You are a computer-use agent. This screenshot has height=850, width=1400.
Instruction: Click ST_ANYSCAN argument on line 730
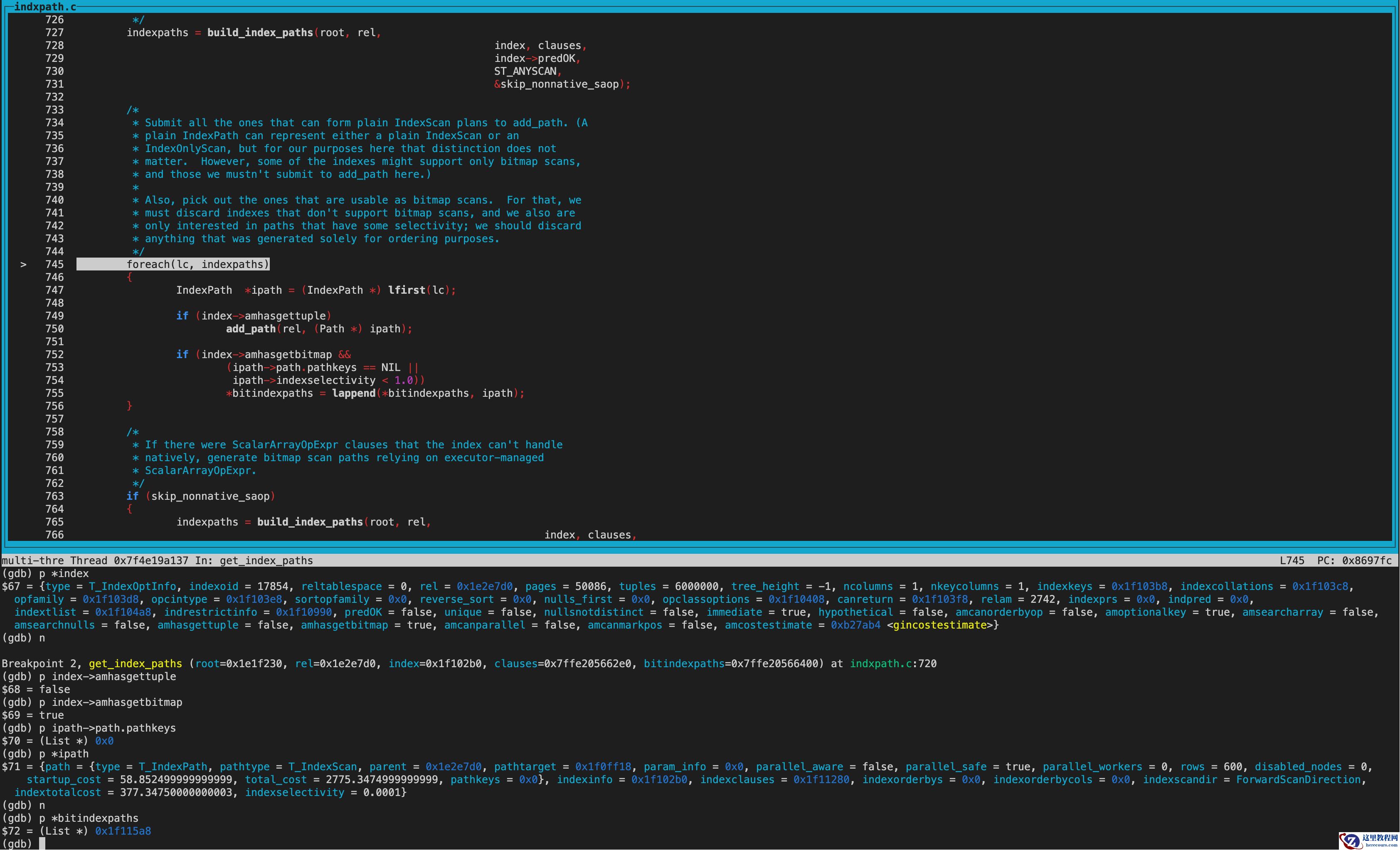[x=525, y=71]
